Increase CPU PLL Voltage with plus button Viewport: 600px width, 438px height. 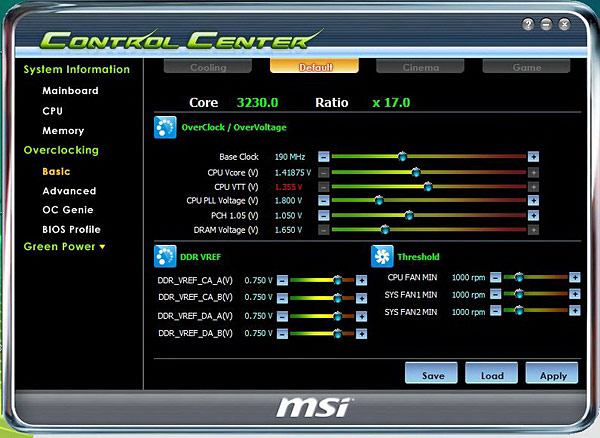[533, 200]
